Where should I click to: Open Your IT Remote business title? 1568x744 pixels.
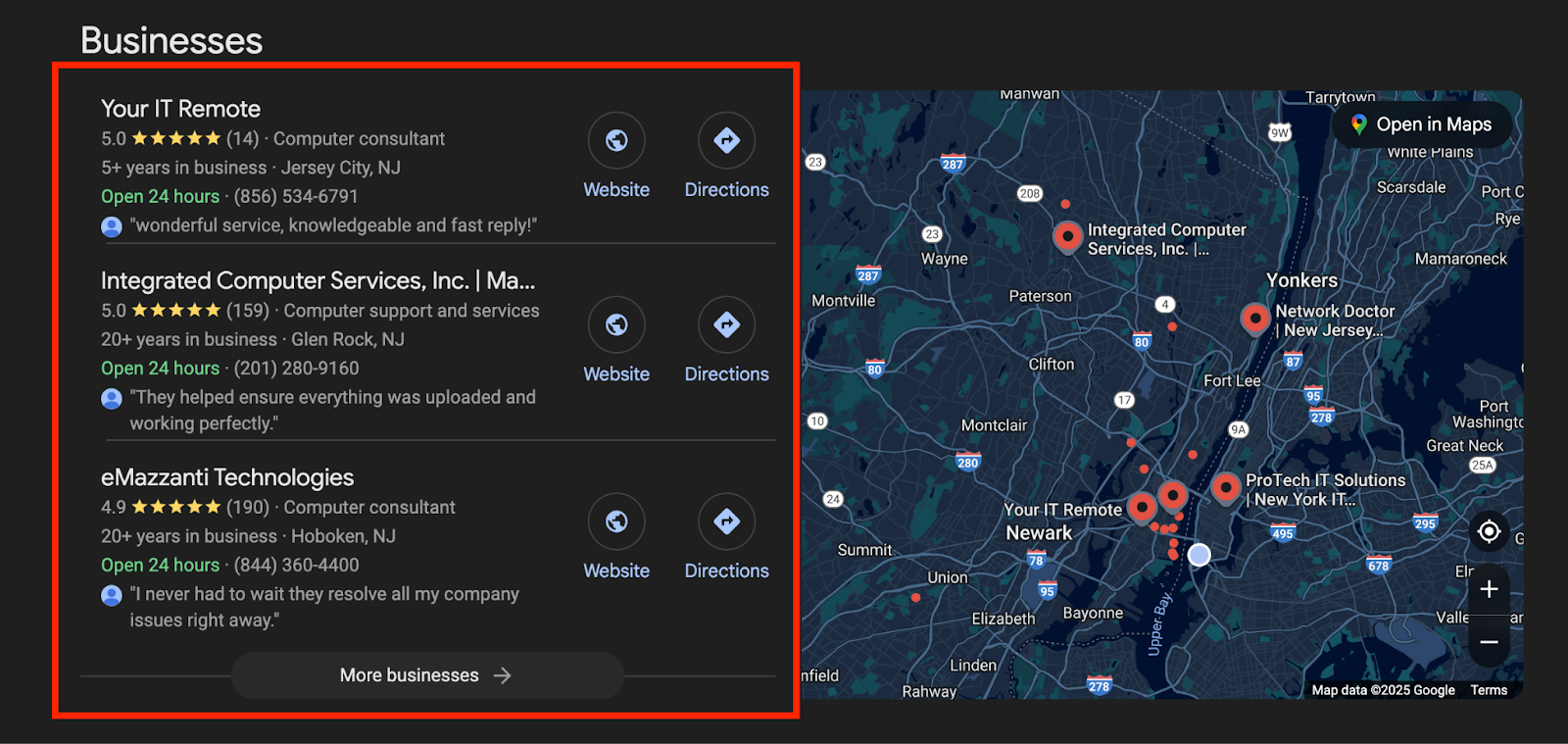click(x=180, y=109)
